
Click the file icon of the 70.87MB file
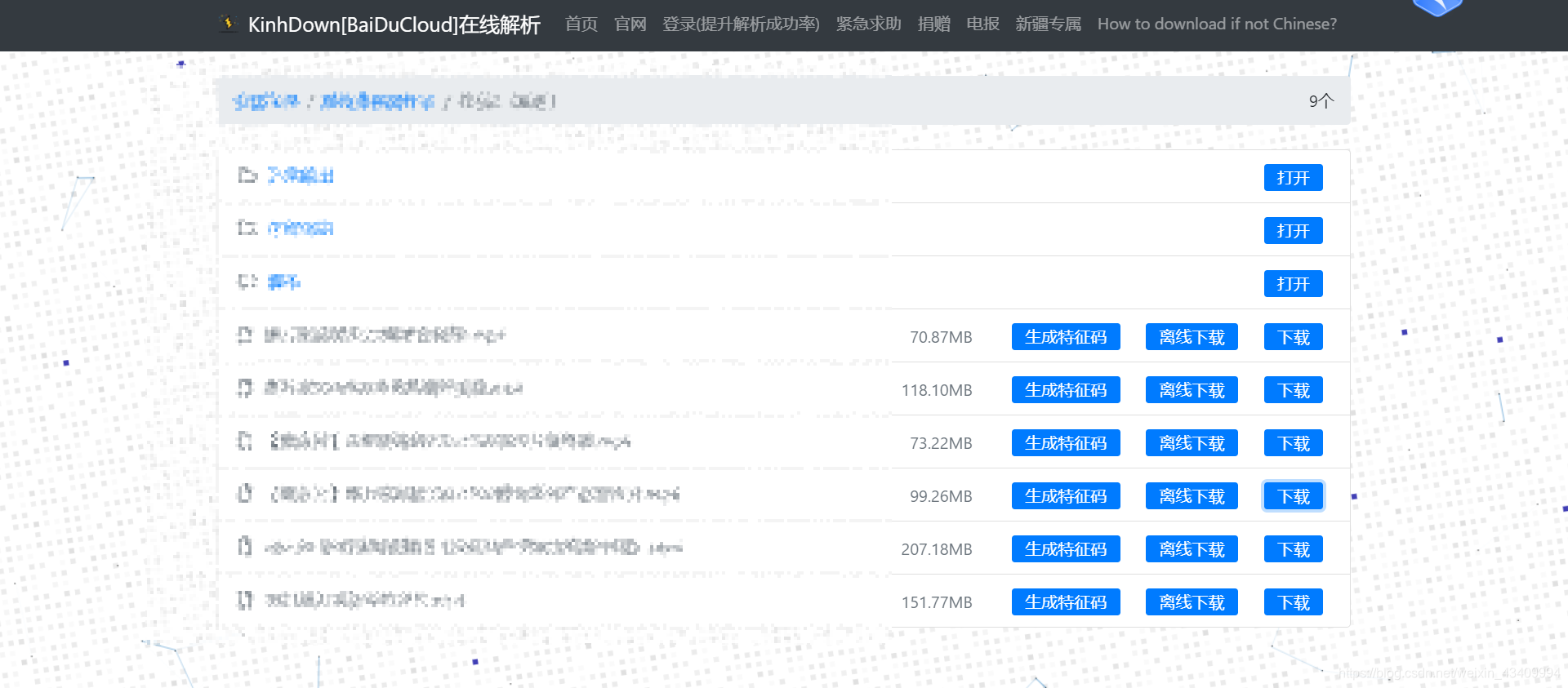245,335
